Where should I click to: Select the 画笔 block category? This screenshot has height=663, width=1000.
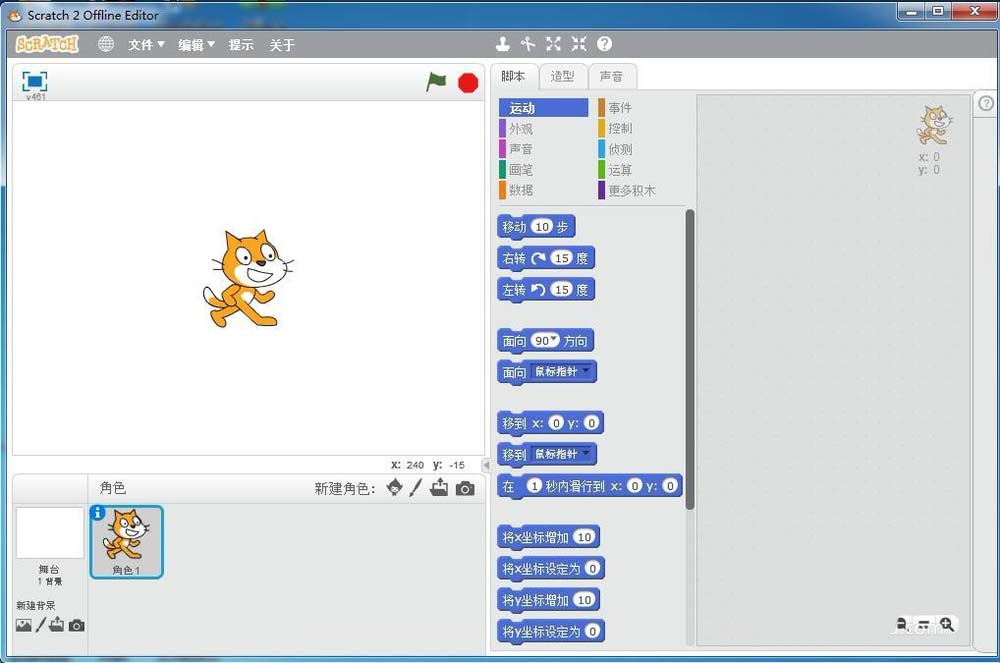coord(521,170)
